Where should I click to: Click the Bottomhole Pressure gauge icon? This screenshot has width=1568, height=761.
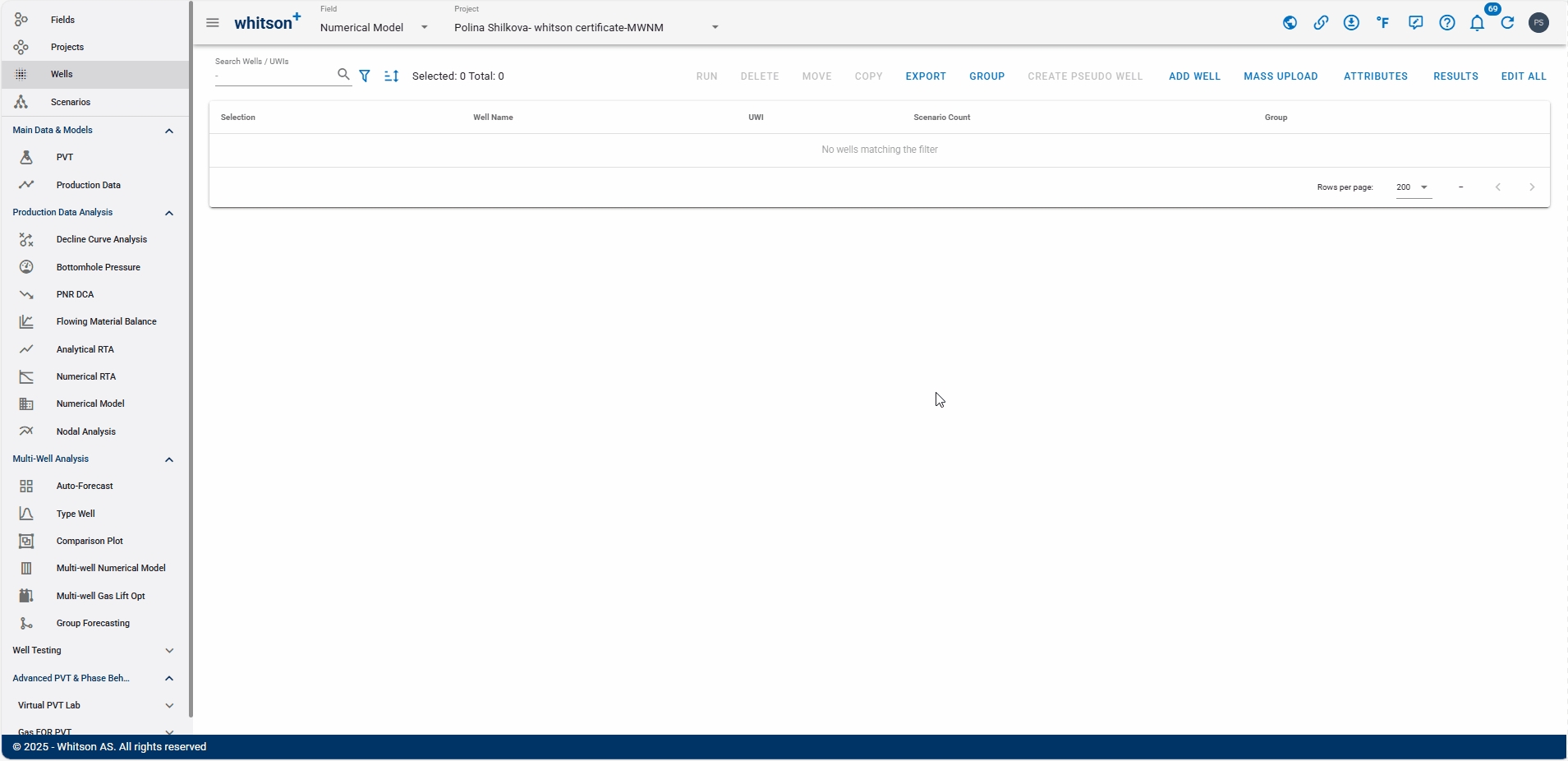click(26, 267)
